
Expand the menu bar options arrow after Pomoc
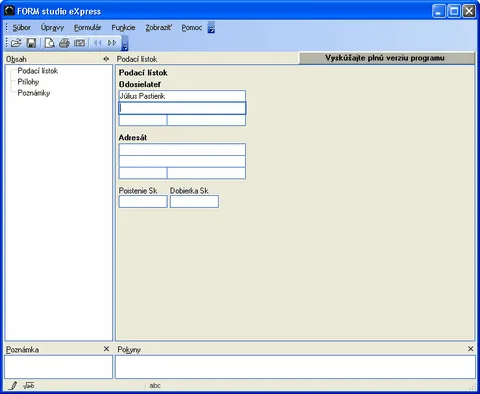pyautogui.click(x=211, y=28)
